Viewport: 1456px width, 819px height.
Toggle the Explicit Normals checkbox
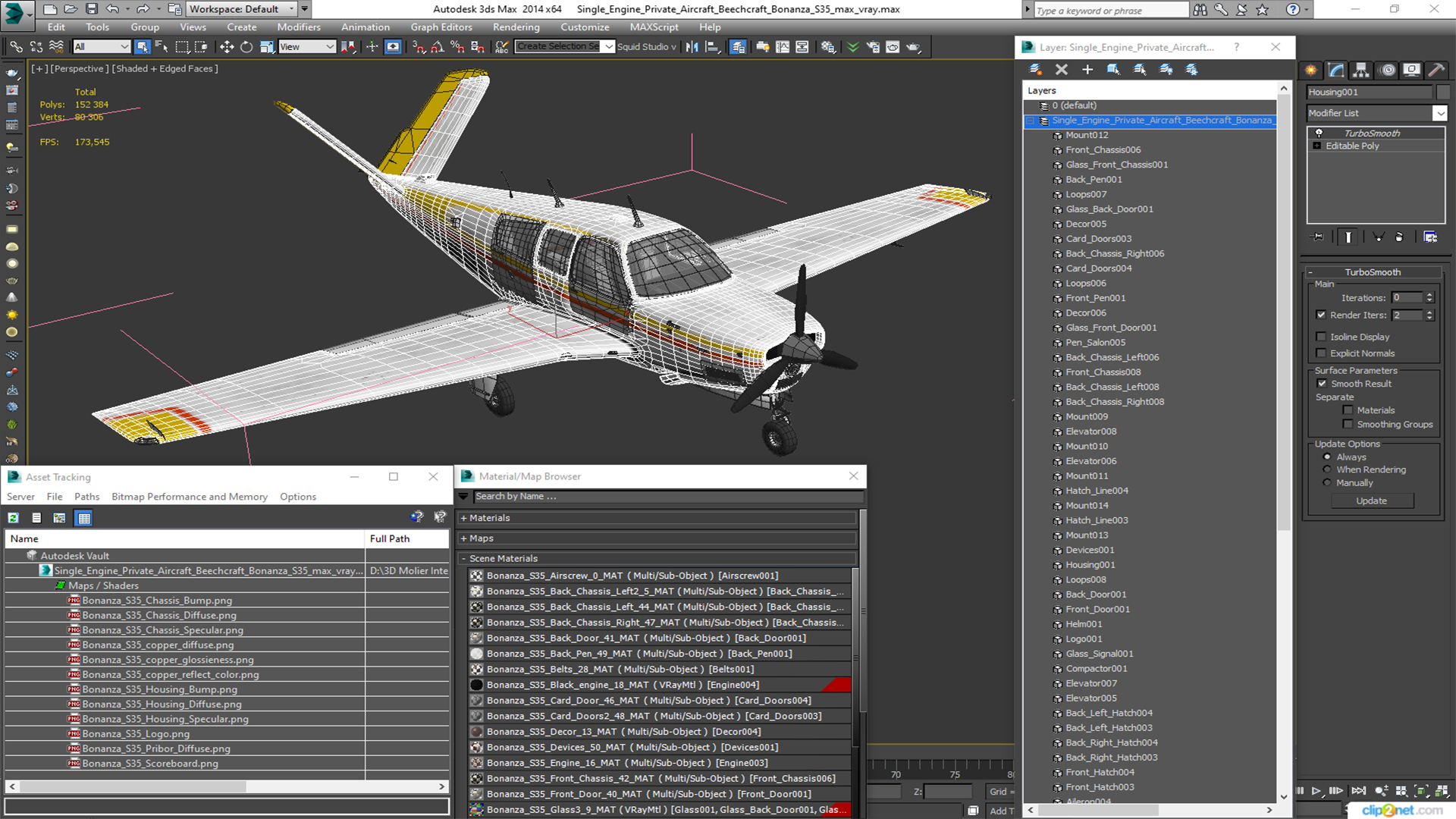[1321, 353]
